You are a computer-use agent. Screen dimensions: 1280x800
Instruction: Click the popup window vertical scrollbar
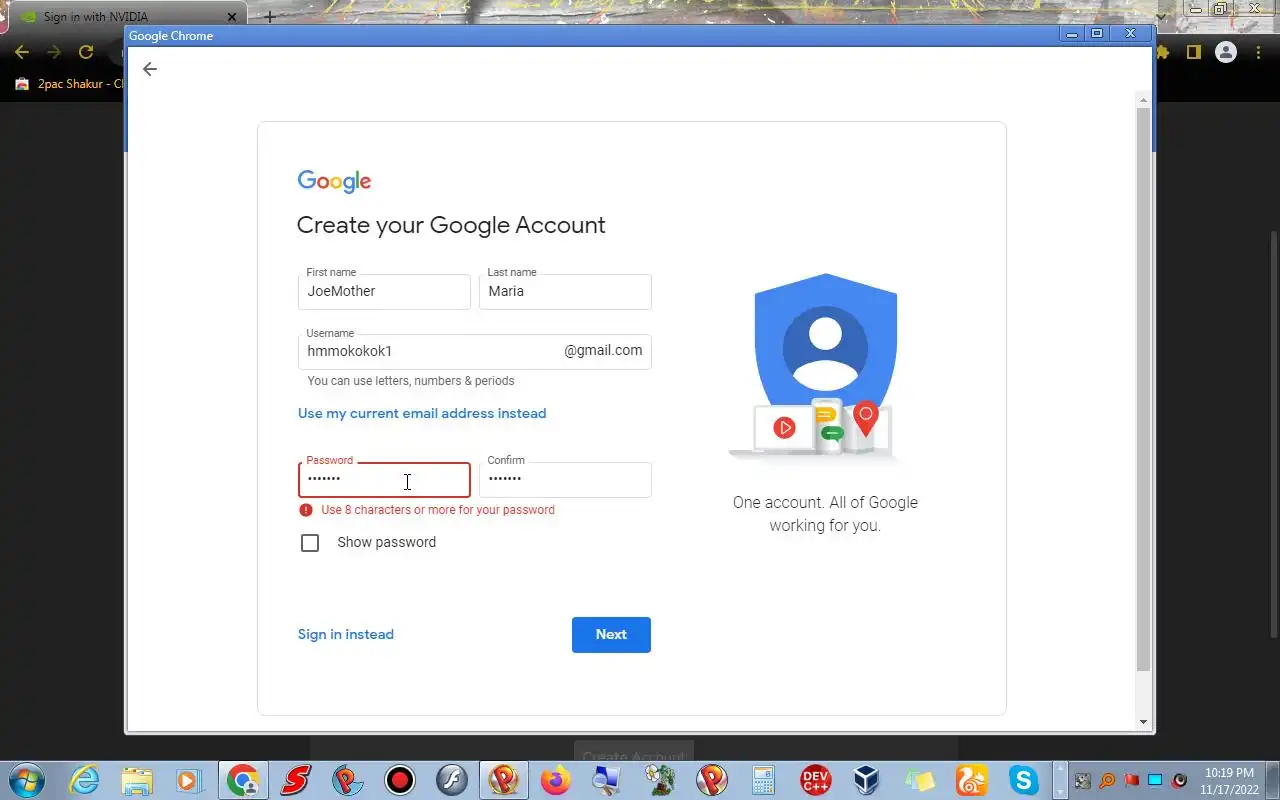pos(1143,390)
